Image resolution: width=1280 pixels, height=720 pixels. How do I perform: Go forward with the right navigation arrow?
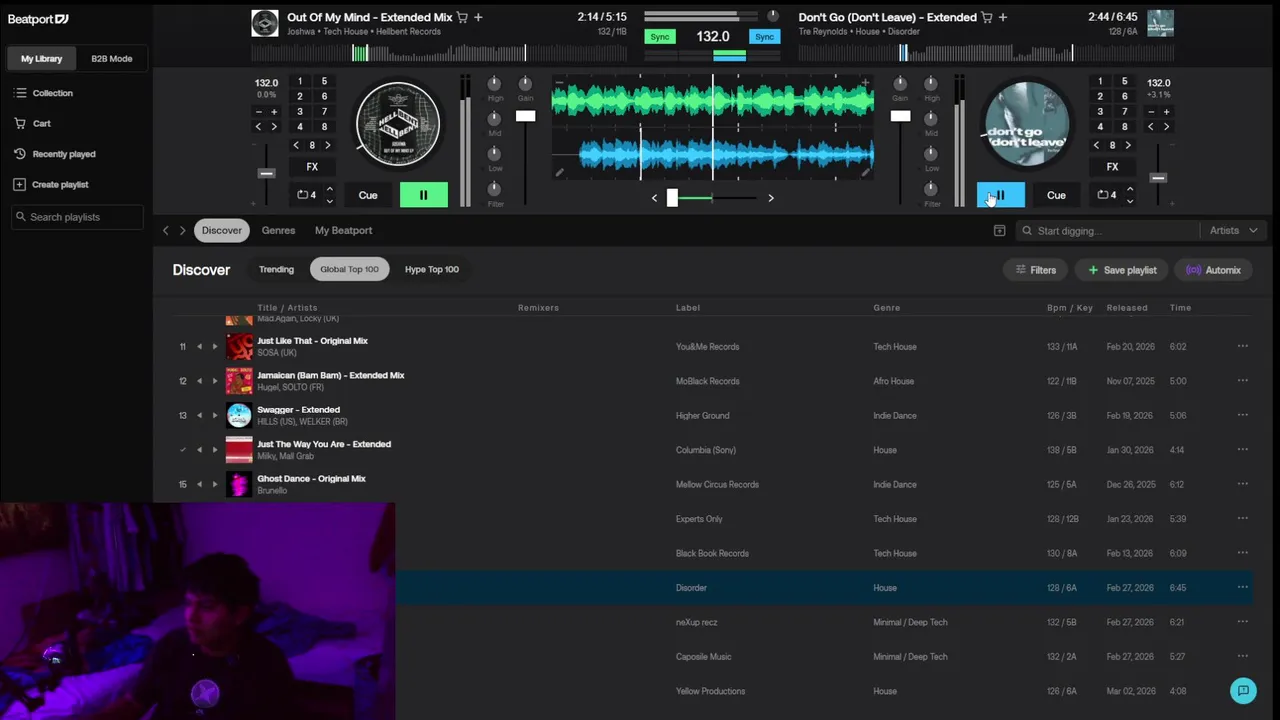(182, 231)
